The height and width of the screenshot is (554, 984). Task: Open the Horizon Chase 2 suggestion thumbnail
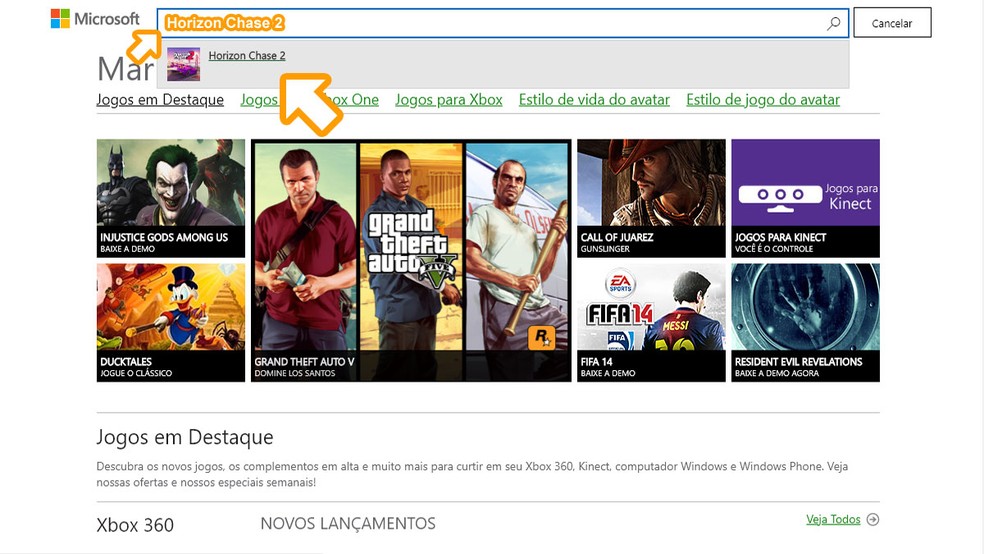click(x=183, y=64)
